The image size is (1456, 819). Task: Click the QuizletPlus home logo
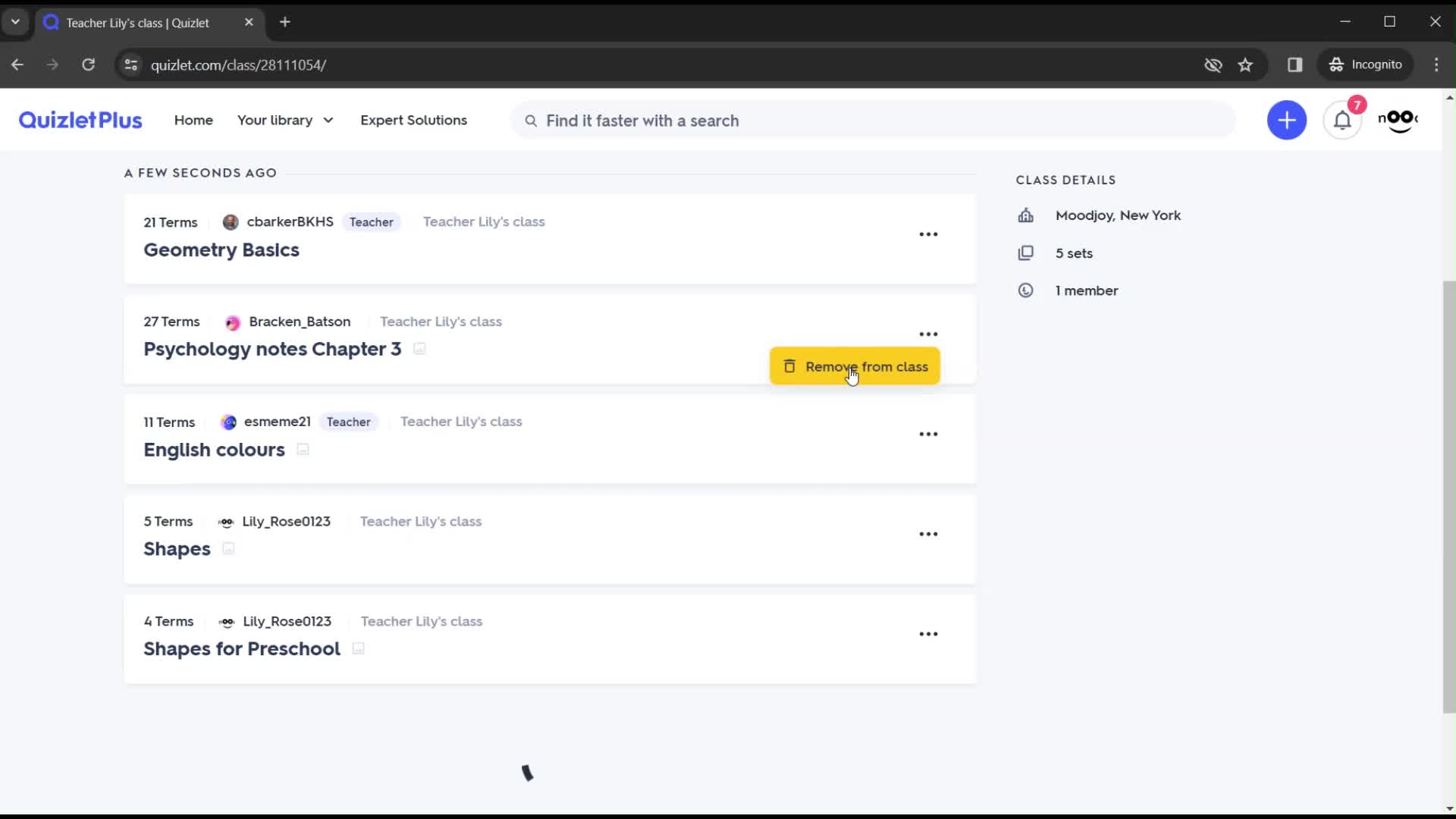tap(80, 119)
